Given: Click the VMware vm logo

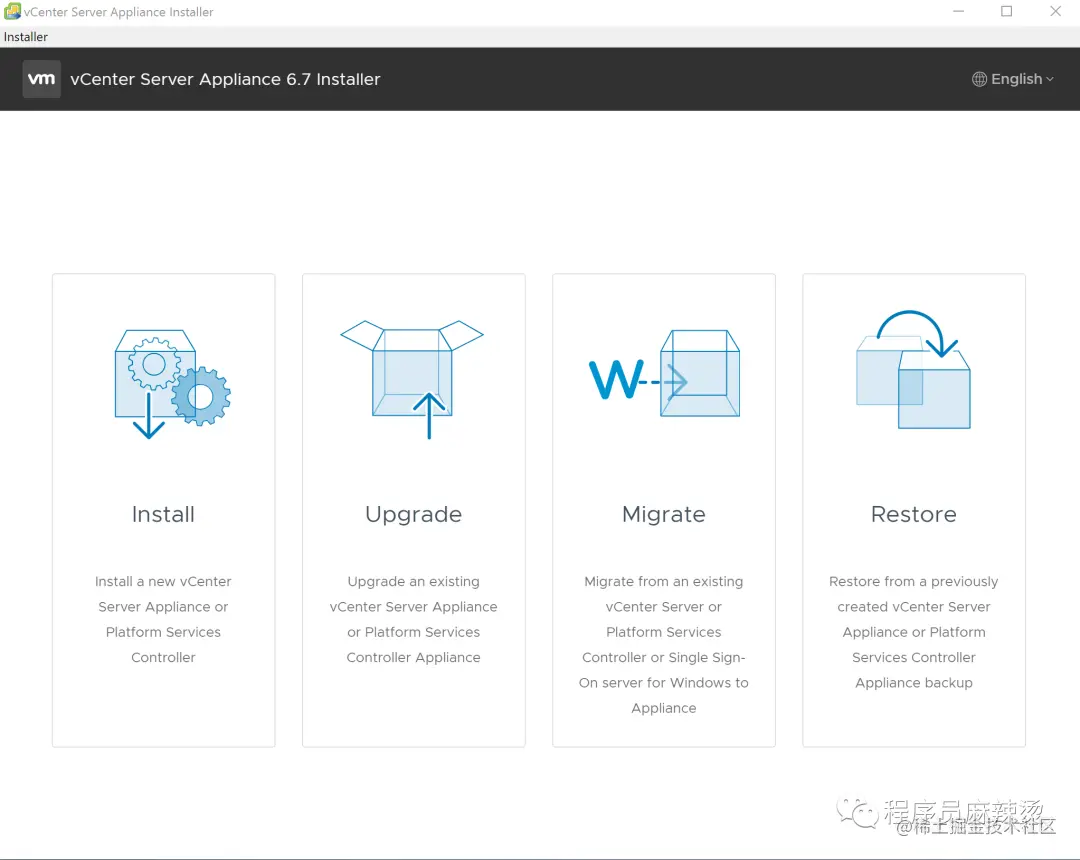Looking at the screenshot, I should point(41,79).
